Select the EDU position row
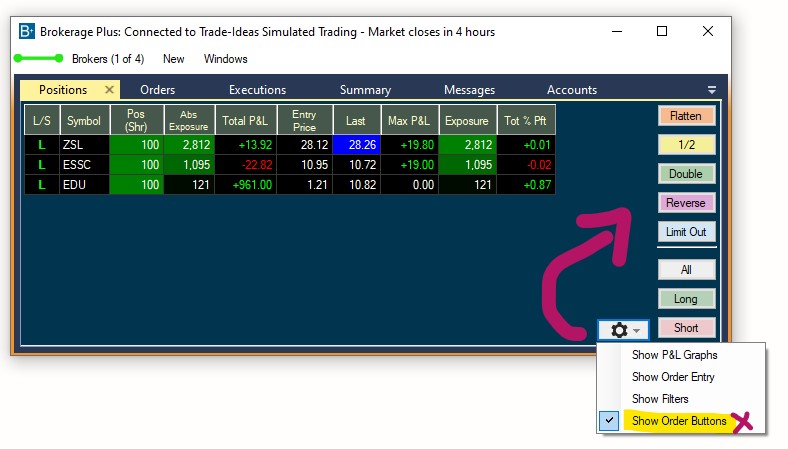 point(83,185)
